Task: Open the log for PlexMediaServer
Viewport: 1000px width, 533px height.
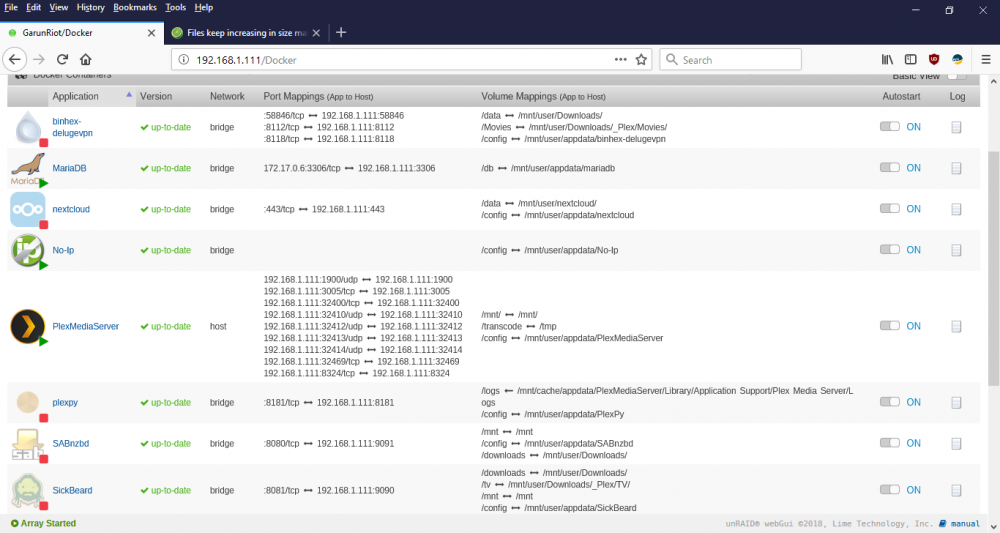Action: [x=956, y=326]
